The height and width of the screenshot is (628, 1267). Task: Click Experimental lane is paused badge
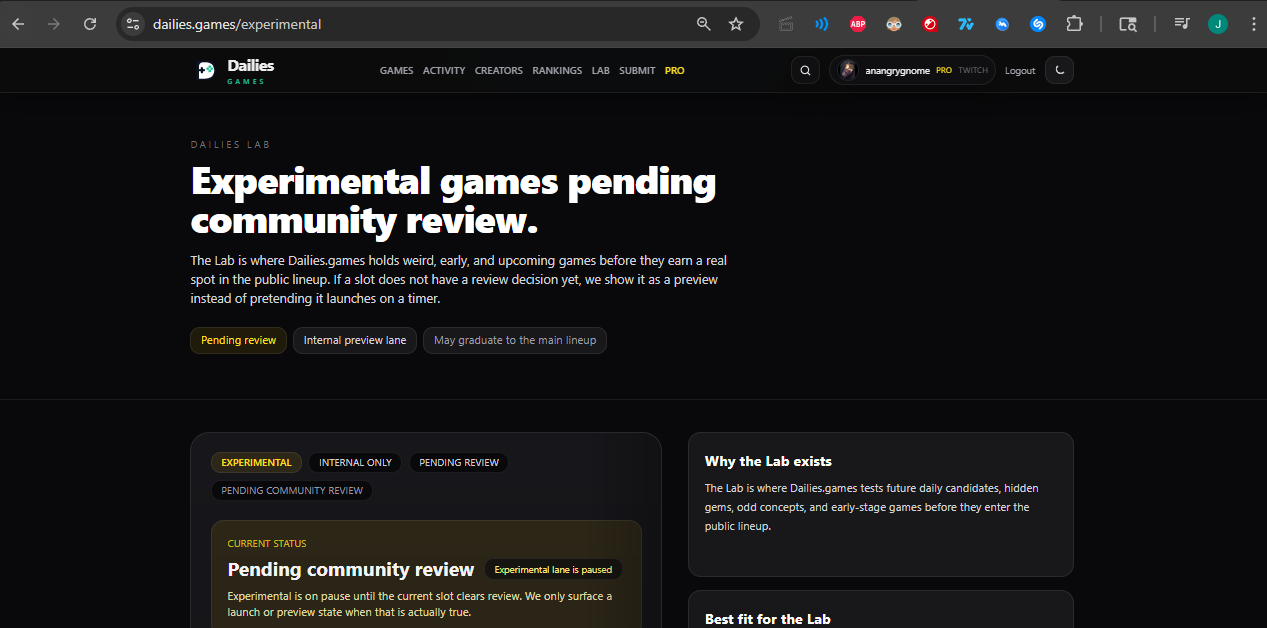pos(553,570)
